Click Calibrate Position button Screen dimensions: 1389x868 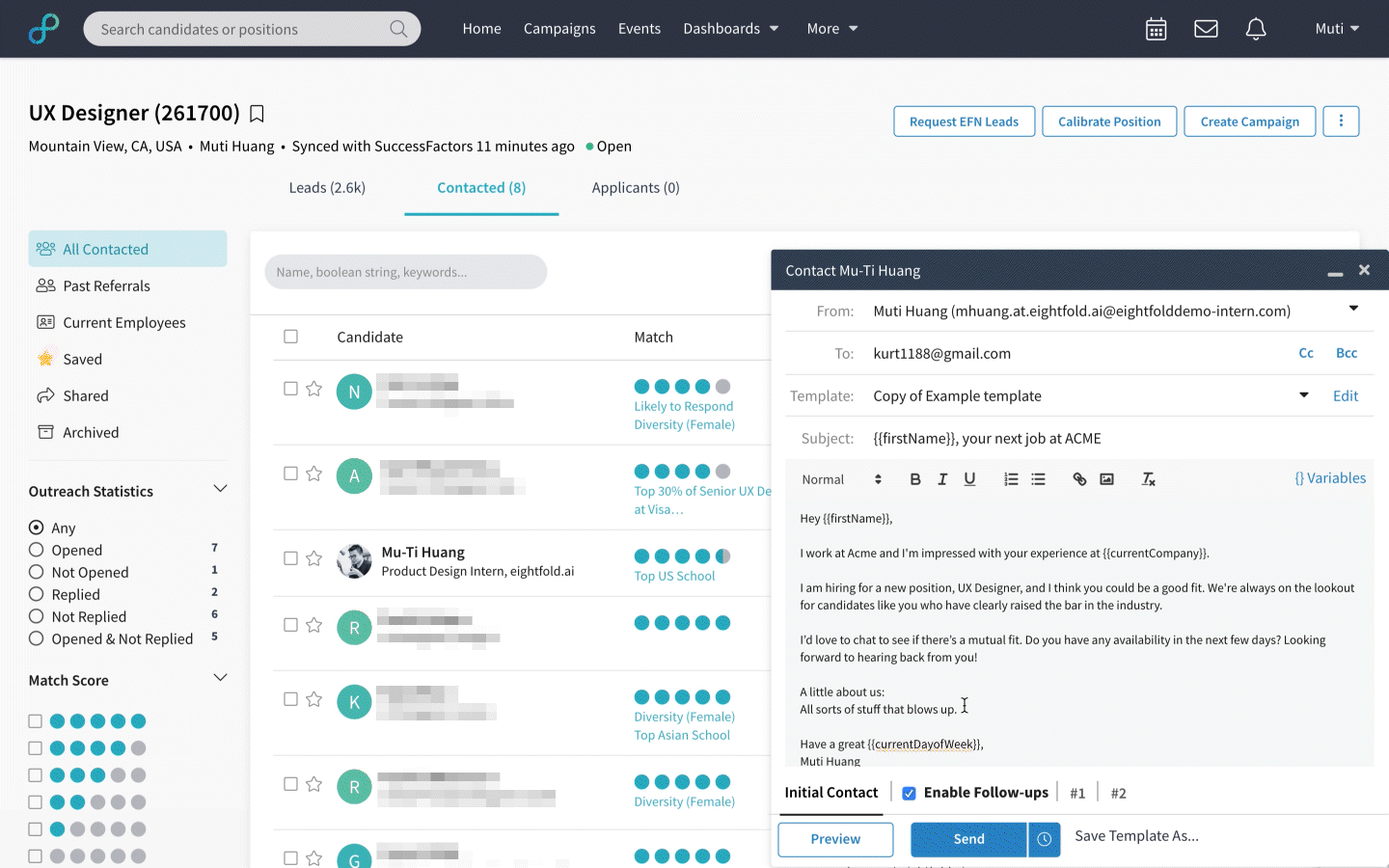1109,122
